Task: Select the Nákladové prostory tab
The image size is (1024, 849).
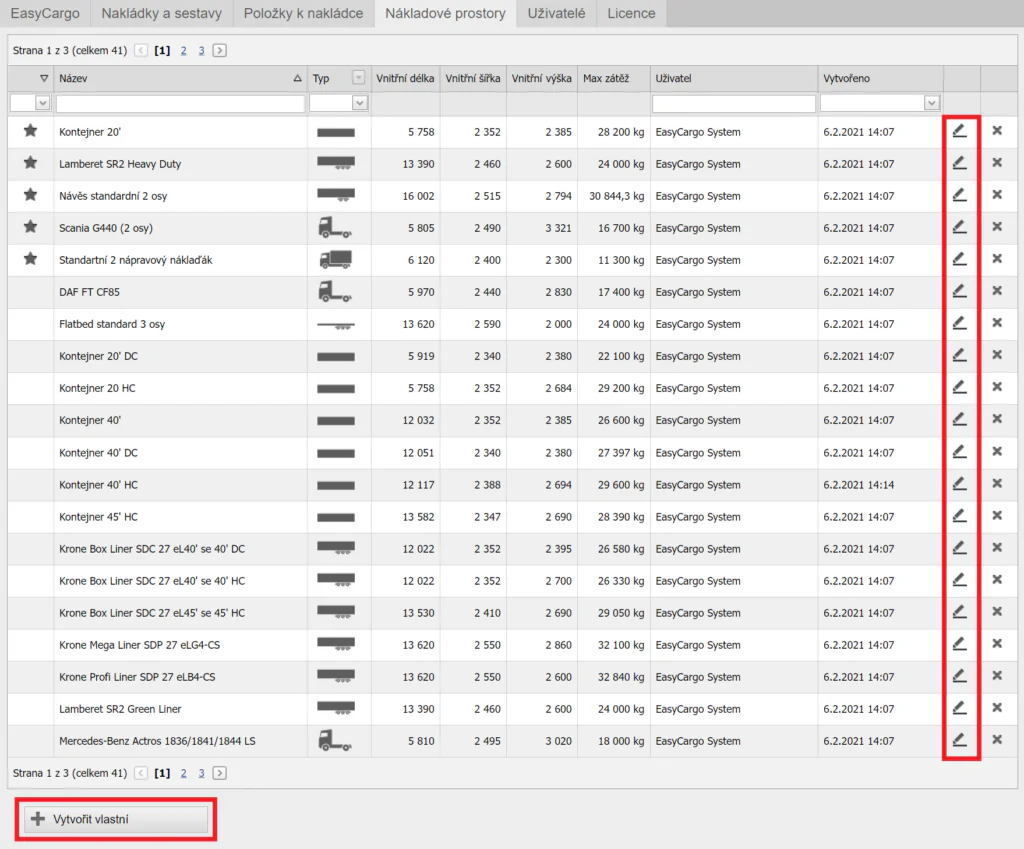Action: click(445, 13)
